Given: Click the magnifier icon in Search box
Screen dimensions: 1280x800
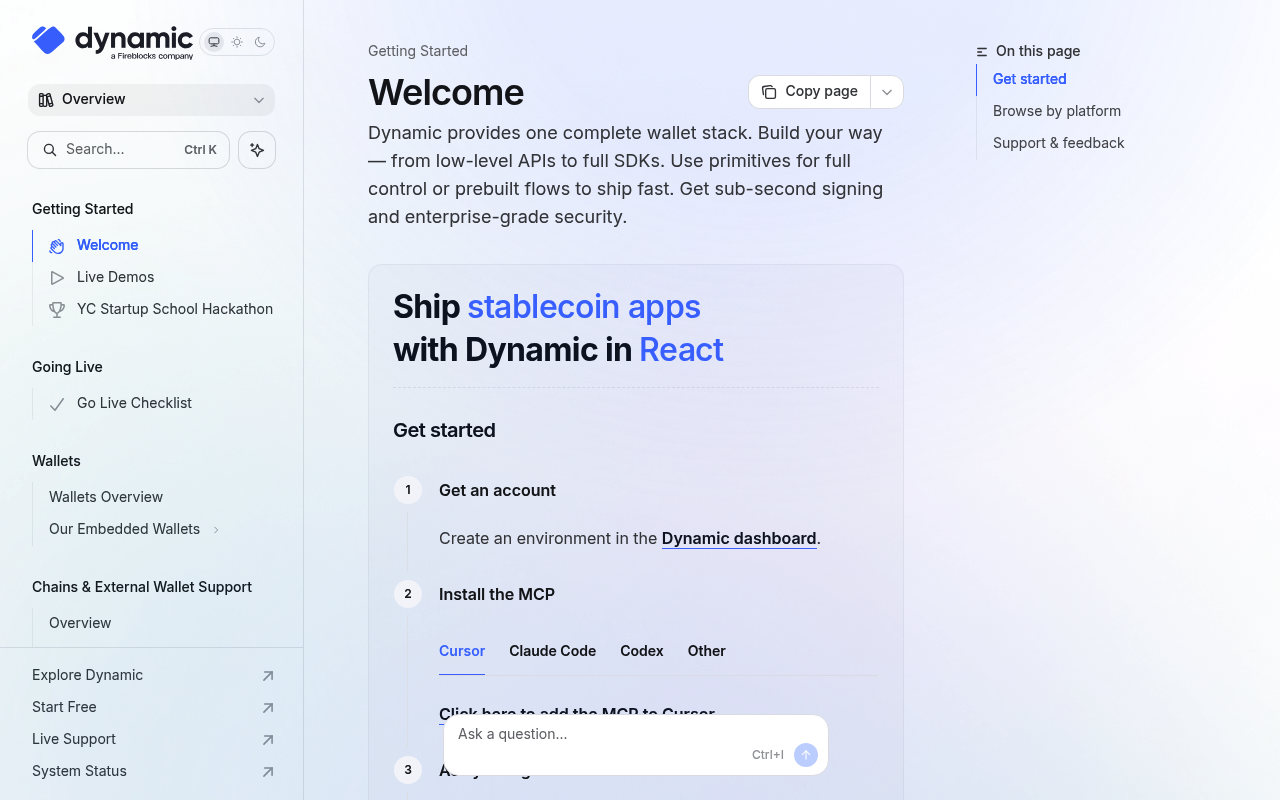Looking at the screenshot, I should point(49,150).
